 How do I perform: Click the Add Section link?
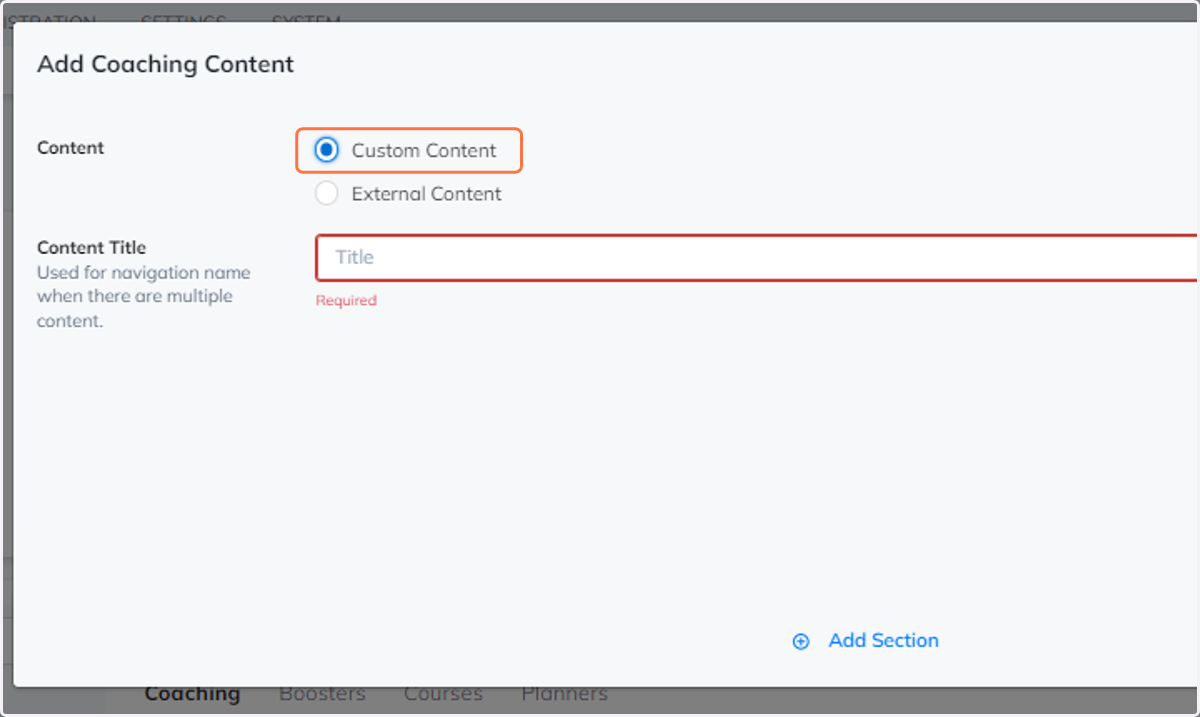tap(884, 641)
